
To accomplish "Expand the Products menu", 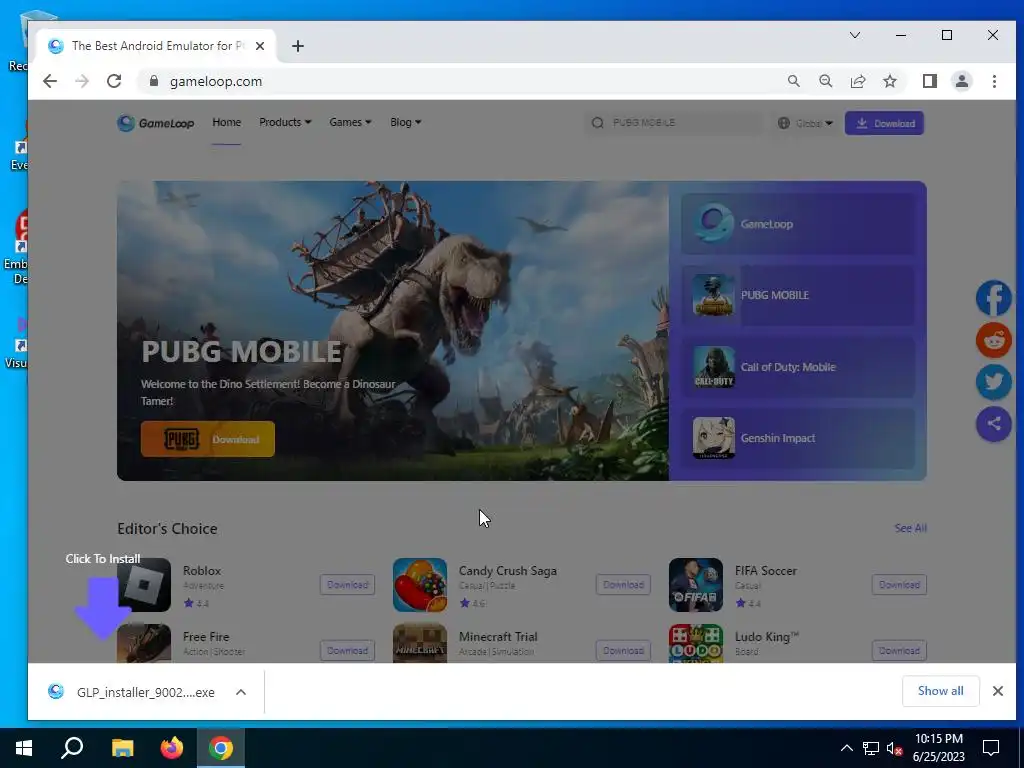I will coord(285,122).
